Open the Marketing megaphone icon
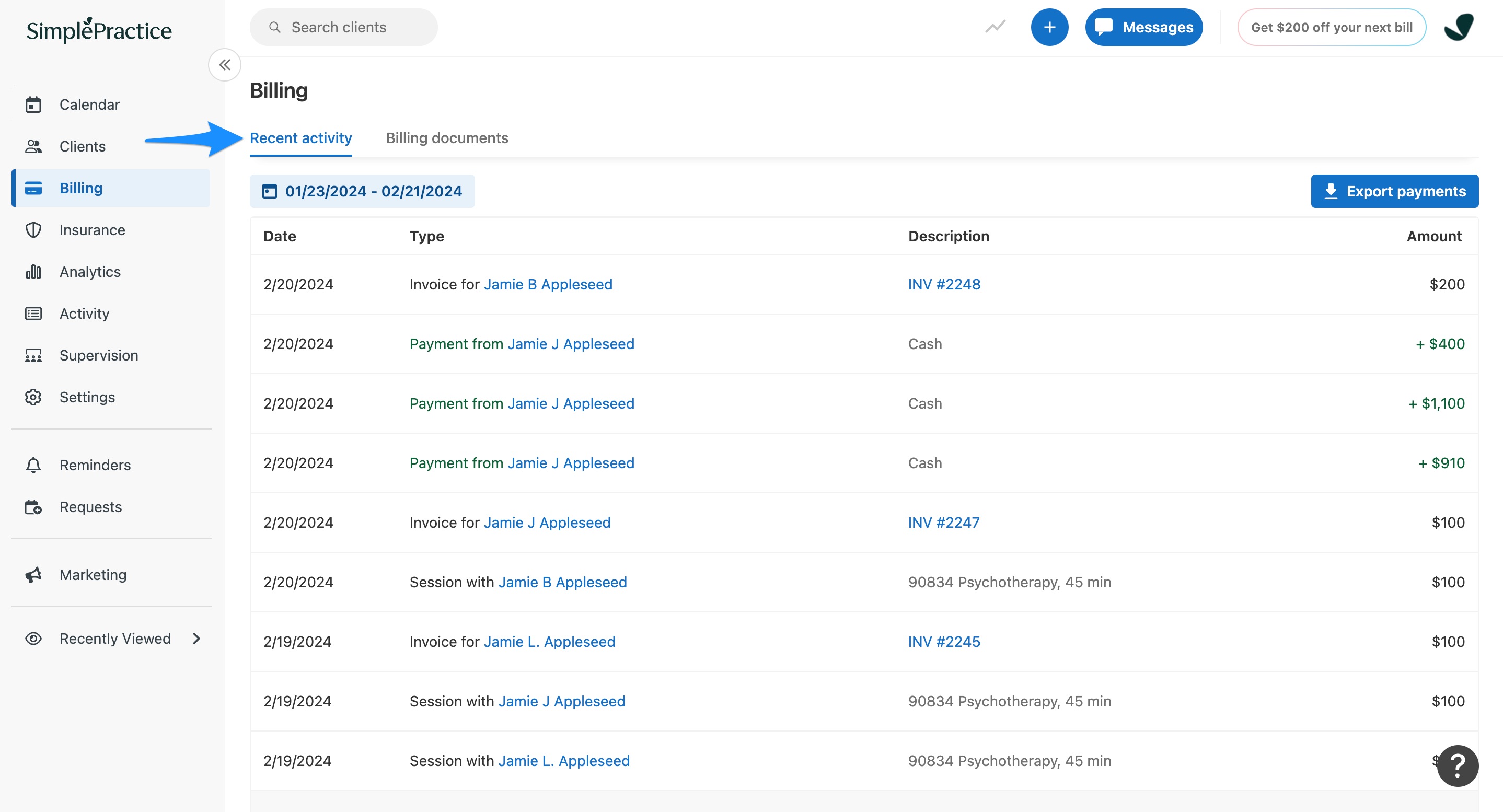Screen dimensions: 1503x812 [33, 575]
